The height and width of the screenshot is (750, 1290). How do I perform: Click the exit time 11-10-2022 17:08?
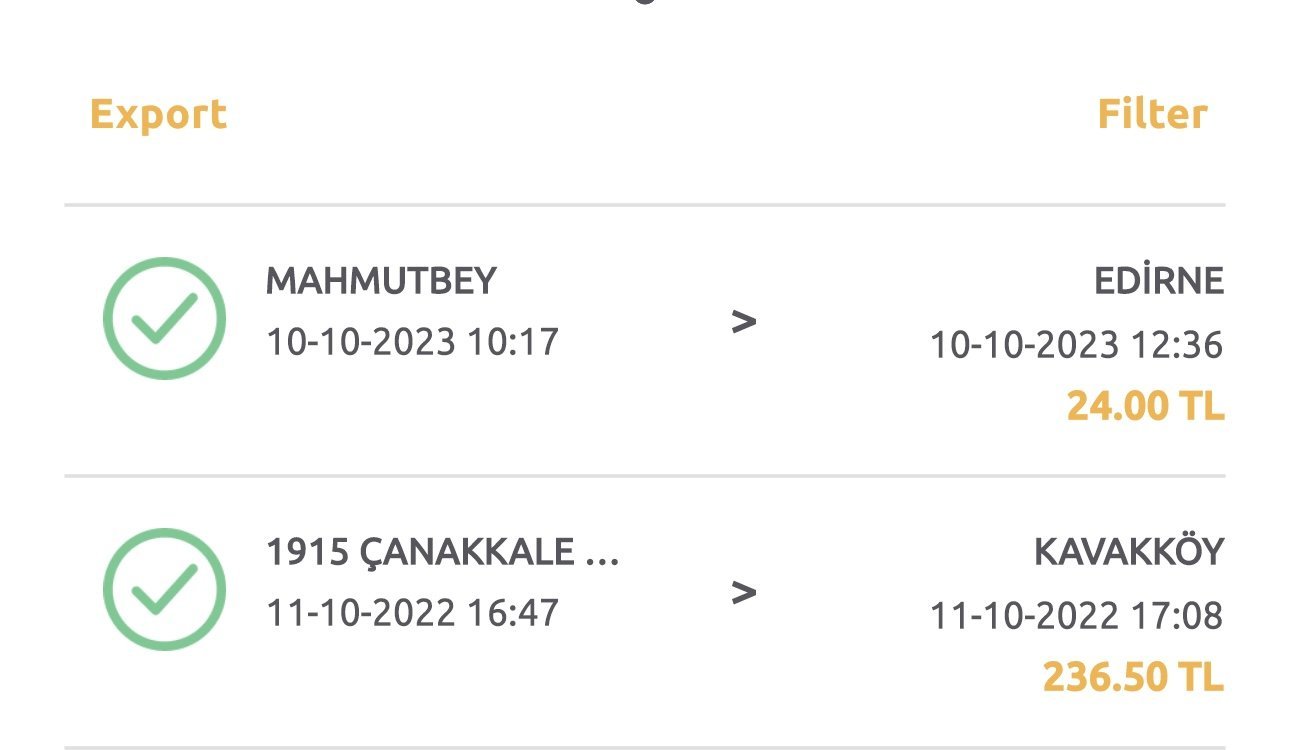point(1076,615)
